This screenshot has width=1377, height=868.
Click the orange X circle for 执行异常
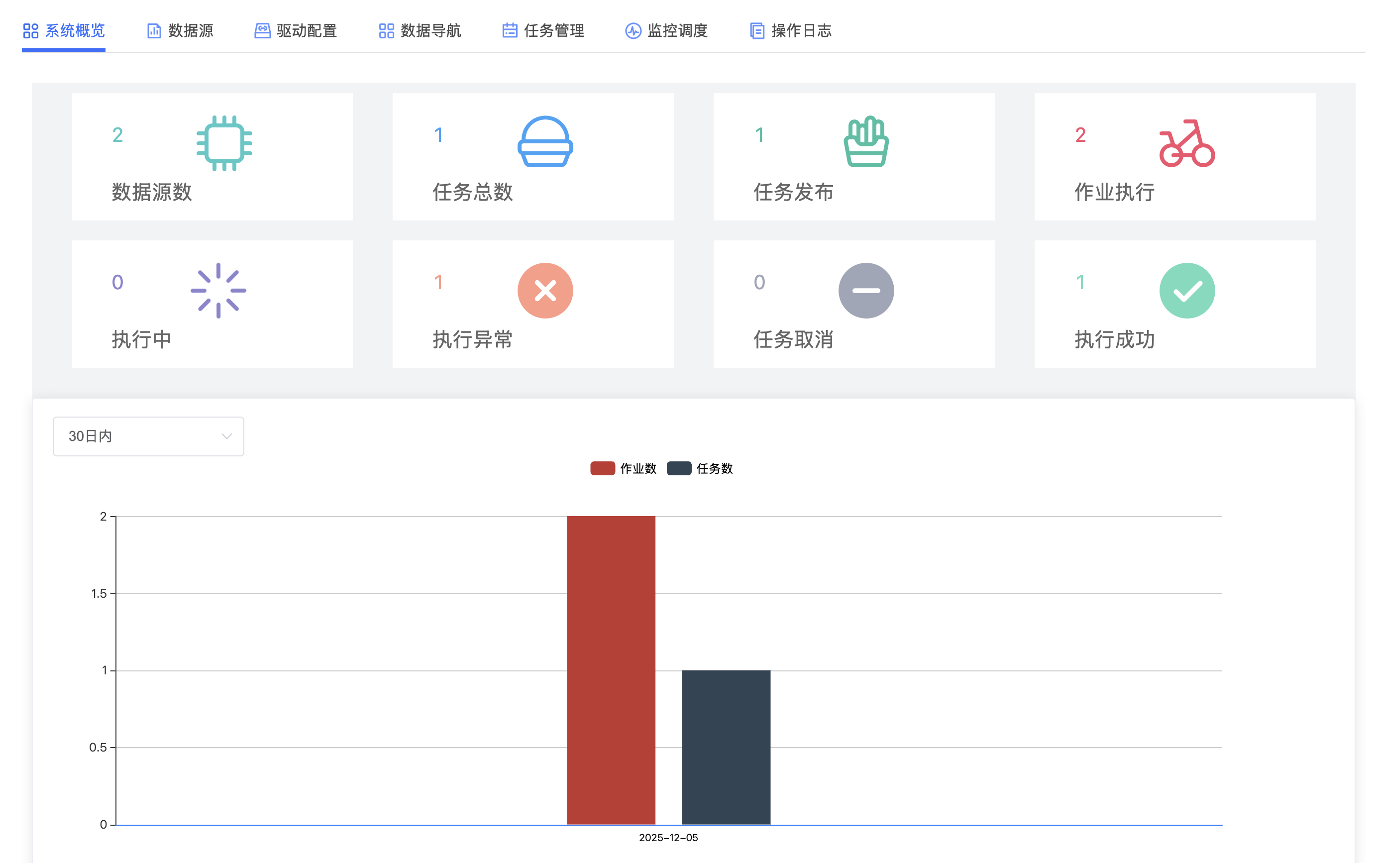coord(545,291)
